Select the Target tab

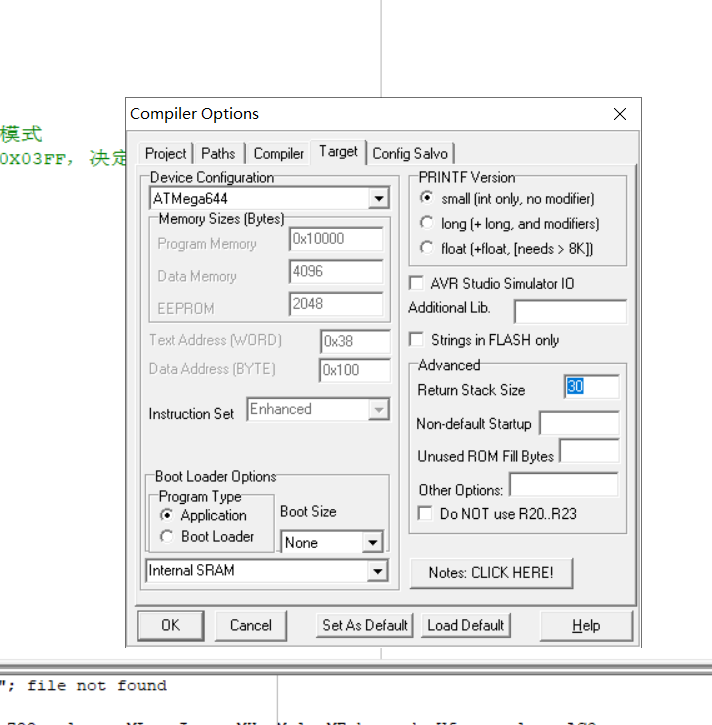click(338, 152)
